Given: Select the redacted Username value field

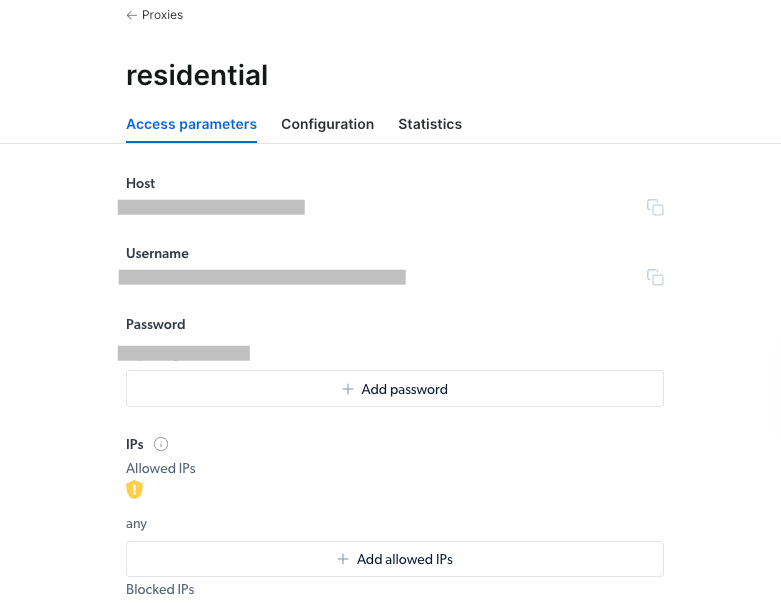Looking at the screenshot, I should point(262,277).
